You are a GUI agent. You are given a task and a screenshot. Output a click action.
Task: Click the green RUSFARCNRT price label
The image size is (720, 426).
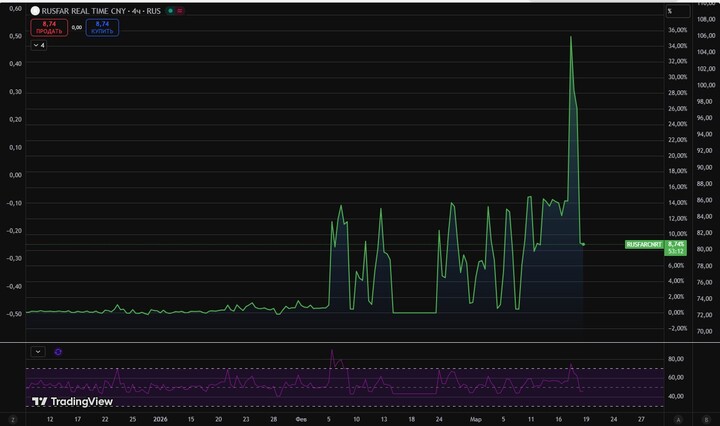(642, 244)
